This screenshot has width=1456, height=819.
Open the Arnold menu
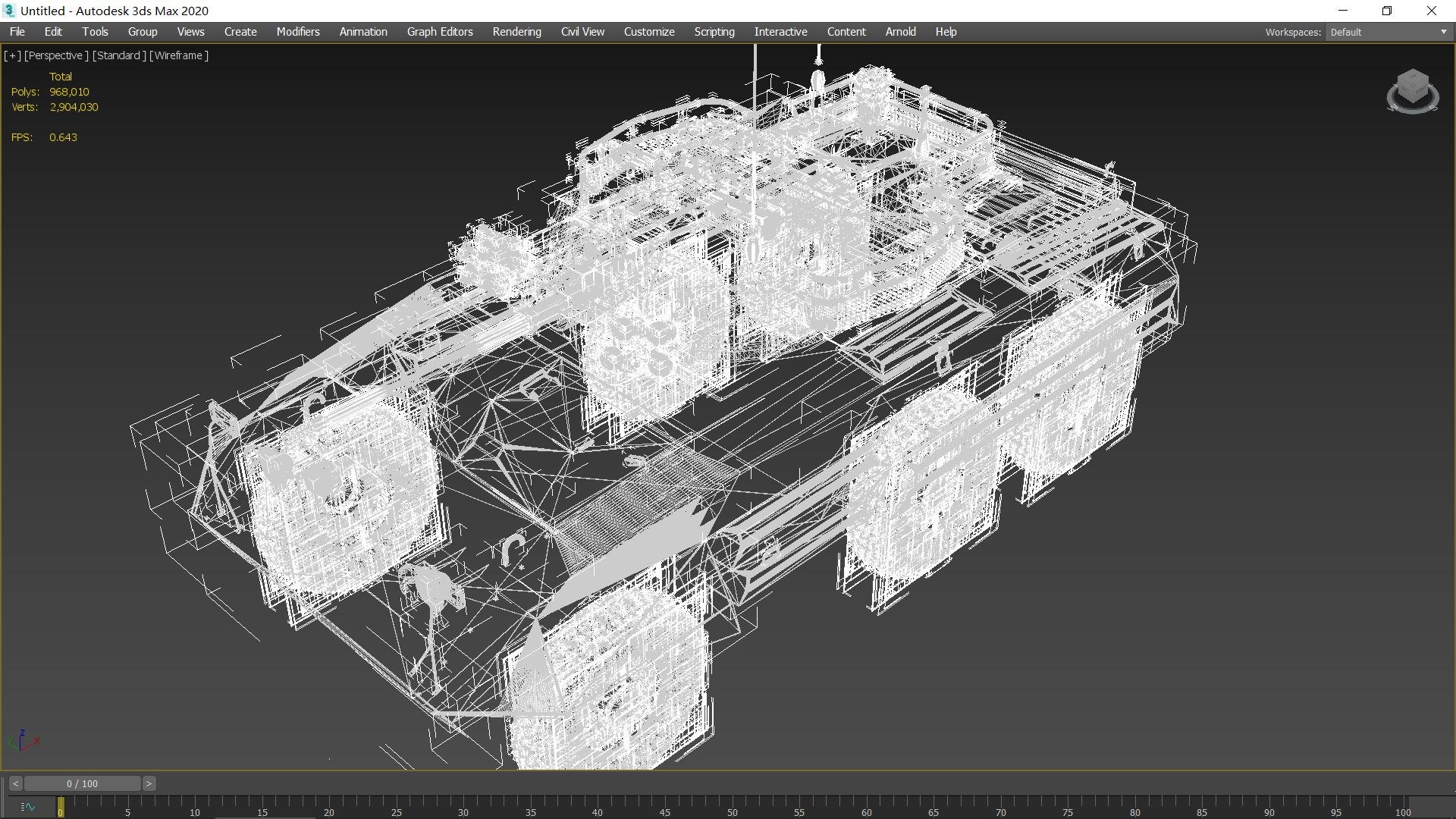point(900,32)
